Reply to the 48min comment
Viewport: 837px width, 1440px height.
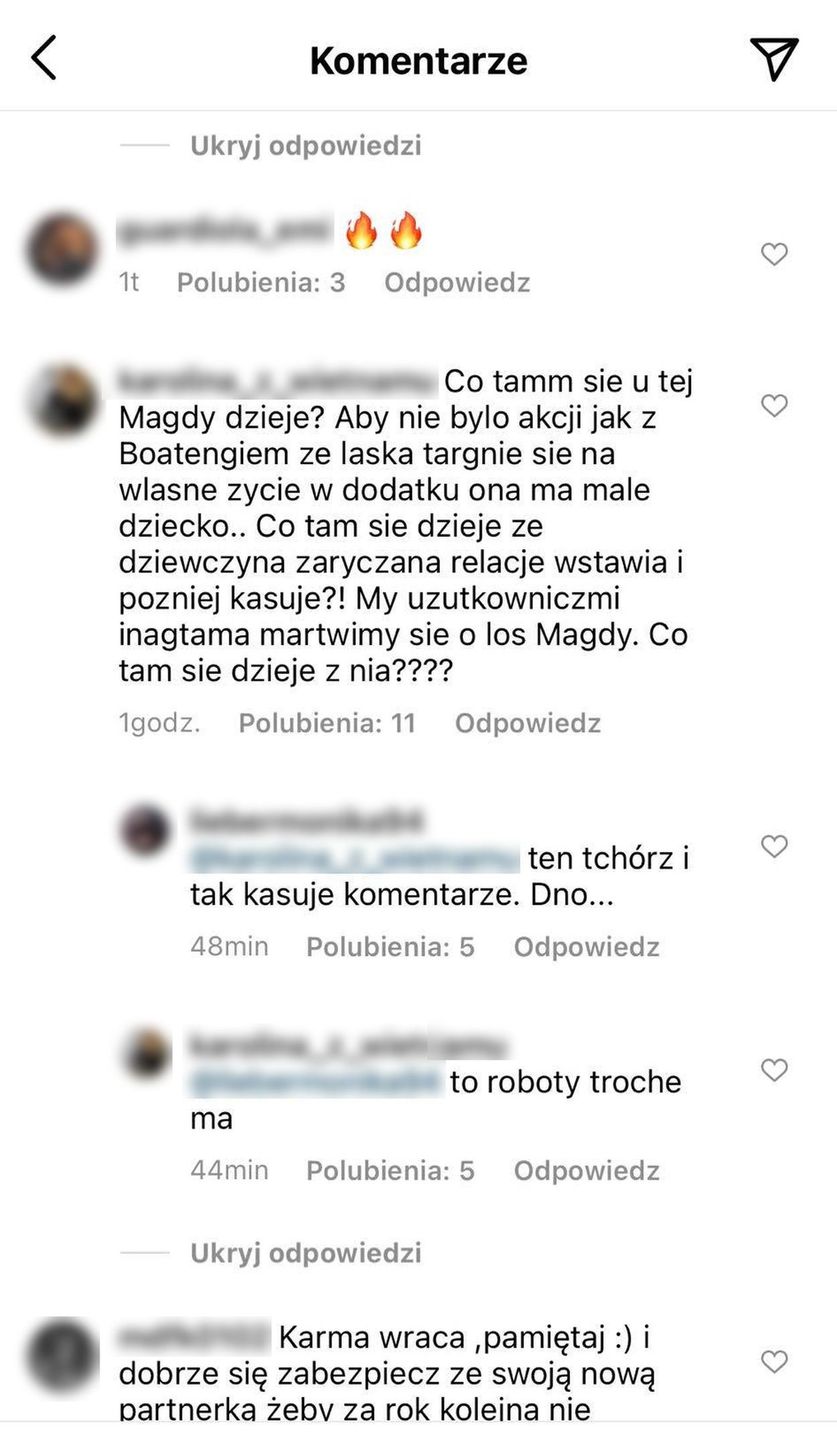click(587, 947)
